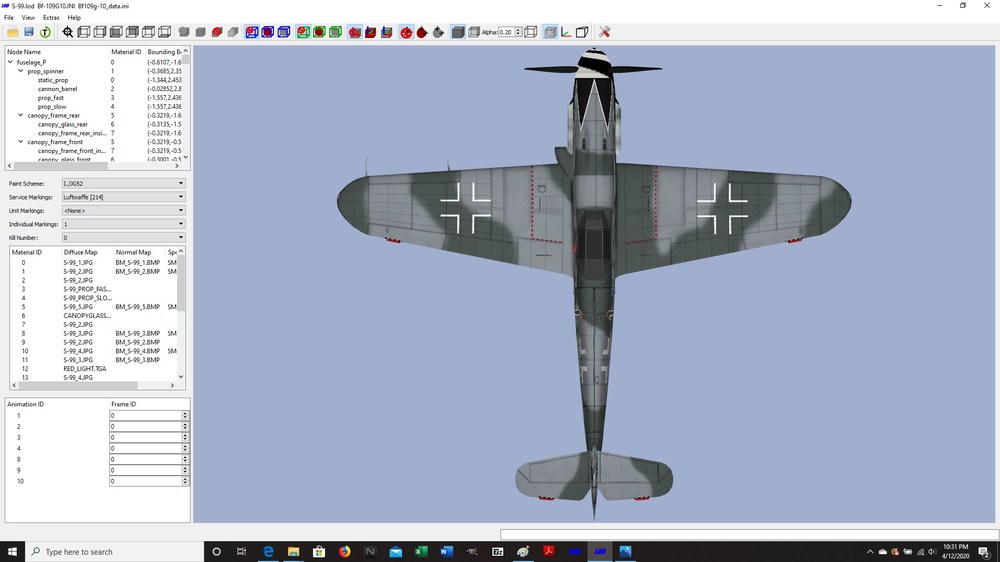Toggle the green wireframe box with red sphere
This screenshot has height=562, width=1000.
(304, 32)
